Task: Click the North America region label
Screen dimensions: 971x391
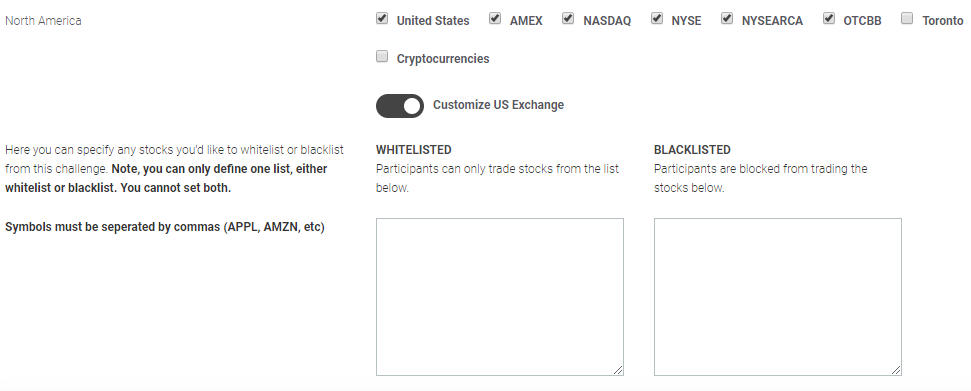Action: click(x=43, y=20)
